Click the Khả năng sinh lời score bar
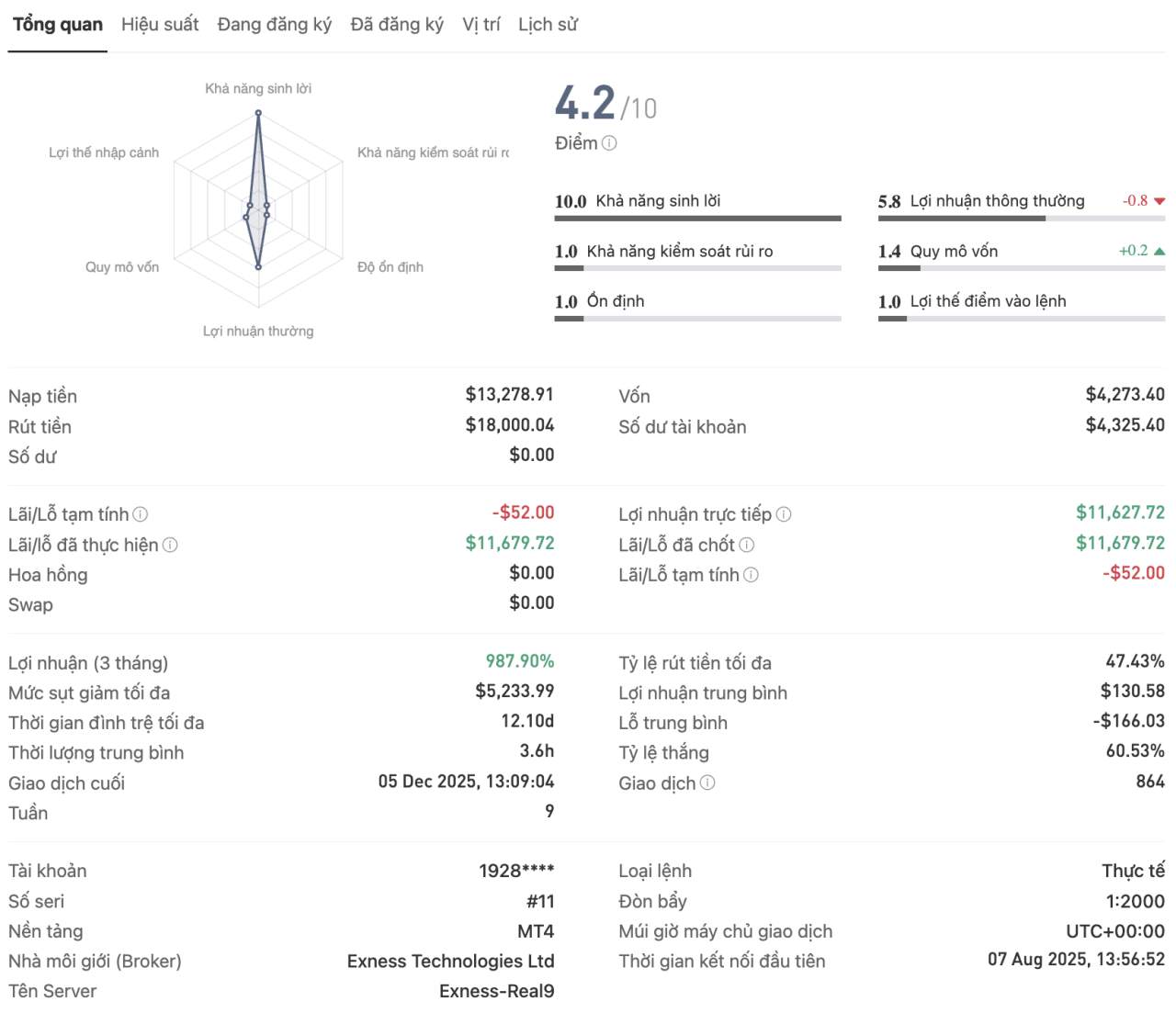This screenshot has width=1176, height=1013. [697, 219]
